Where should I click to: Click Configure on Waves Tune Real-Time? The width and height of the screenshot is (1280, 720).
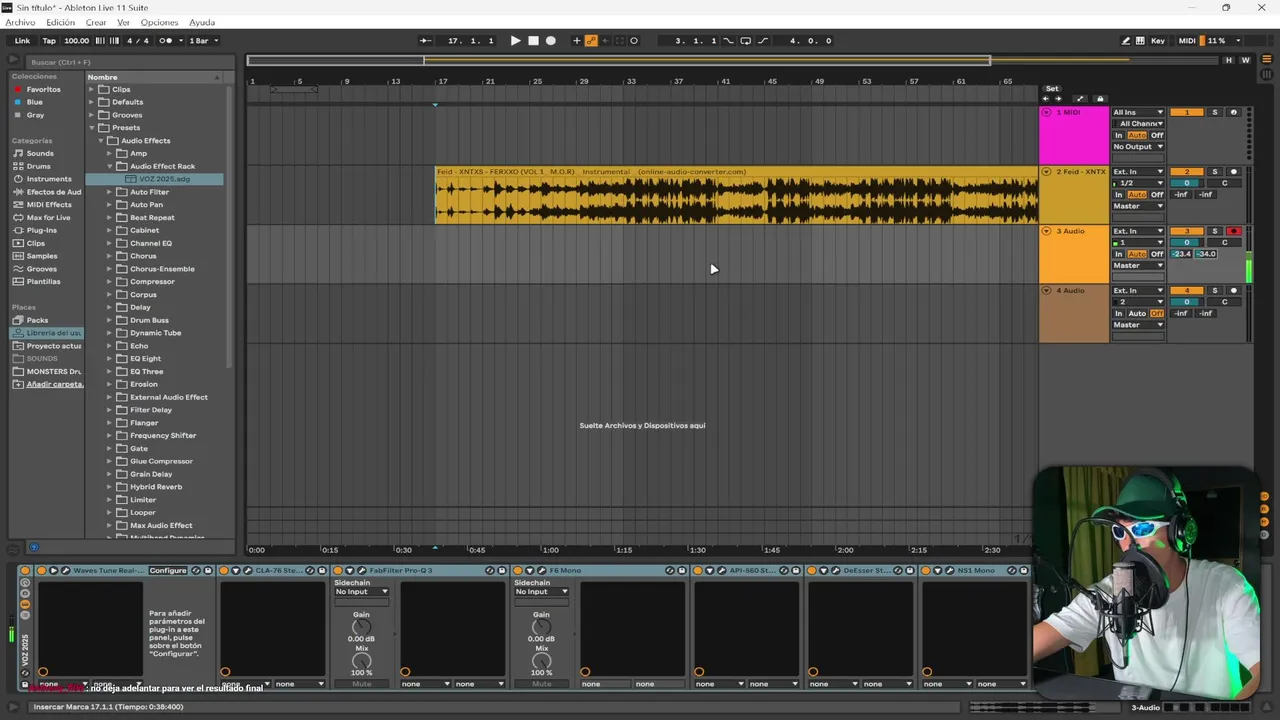[x=168, y=571]
